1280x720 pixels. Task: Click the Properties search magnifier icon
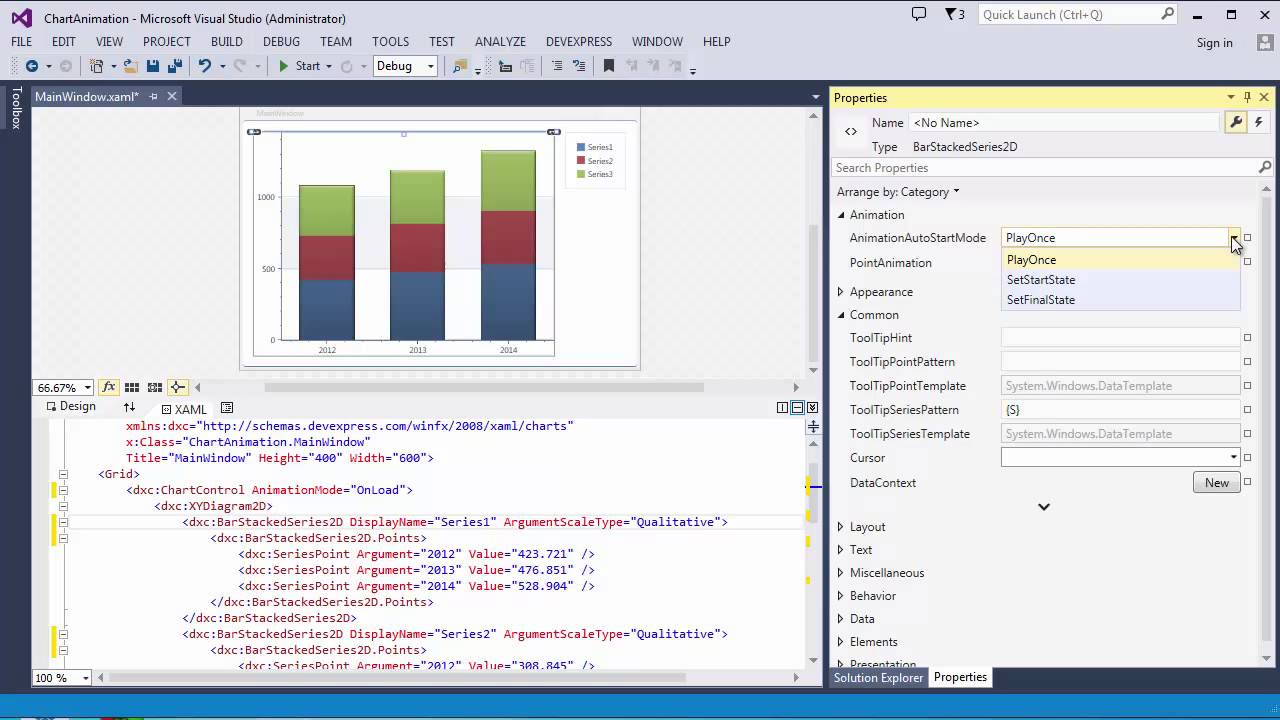pyautogui.click(x=1264, y=168)
